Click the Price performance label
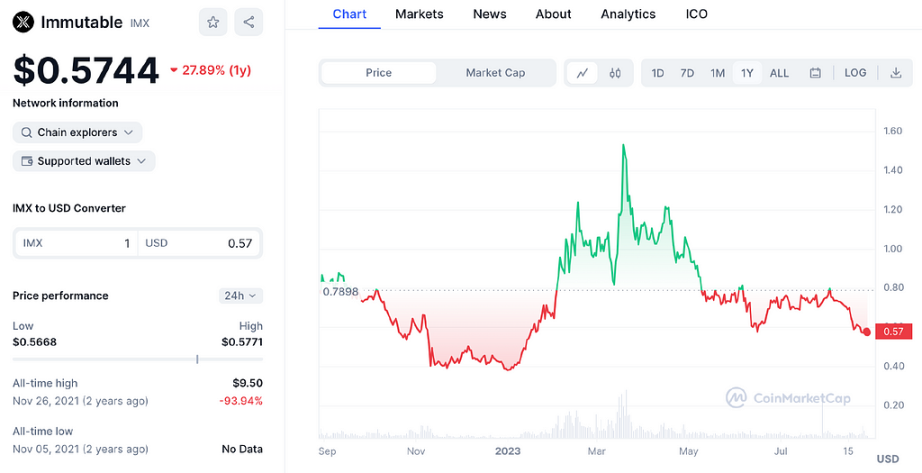Screen dimensions: 922x473 [61, 295]
